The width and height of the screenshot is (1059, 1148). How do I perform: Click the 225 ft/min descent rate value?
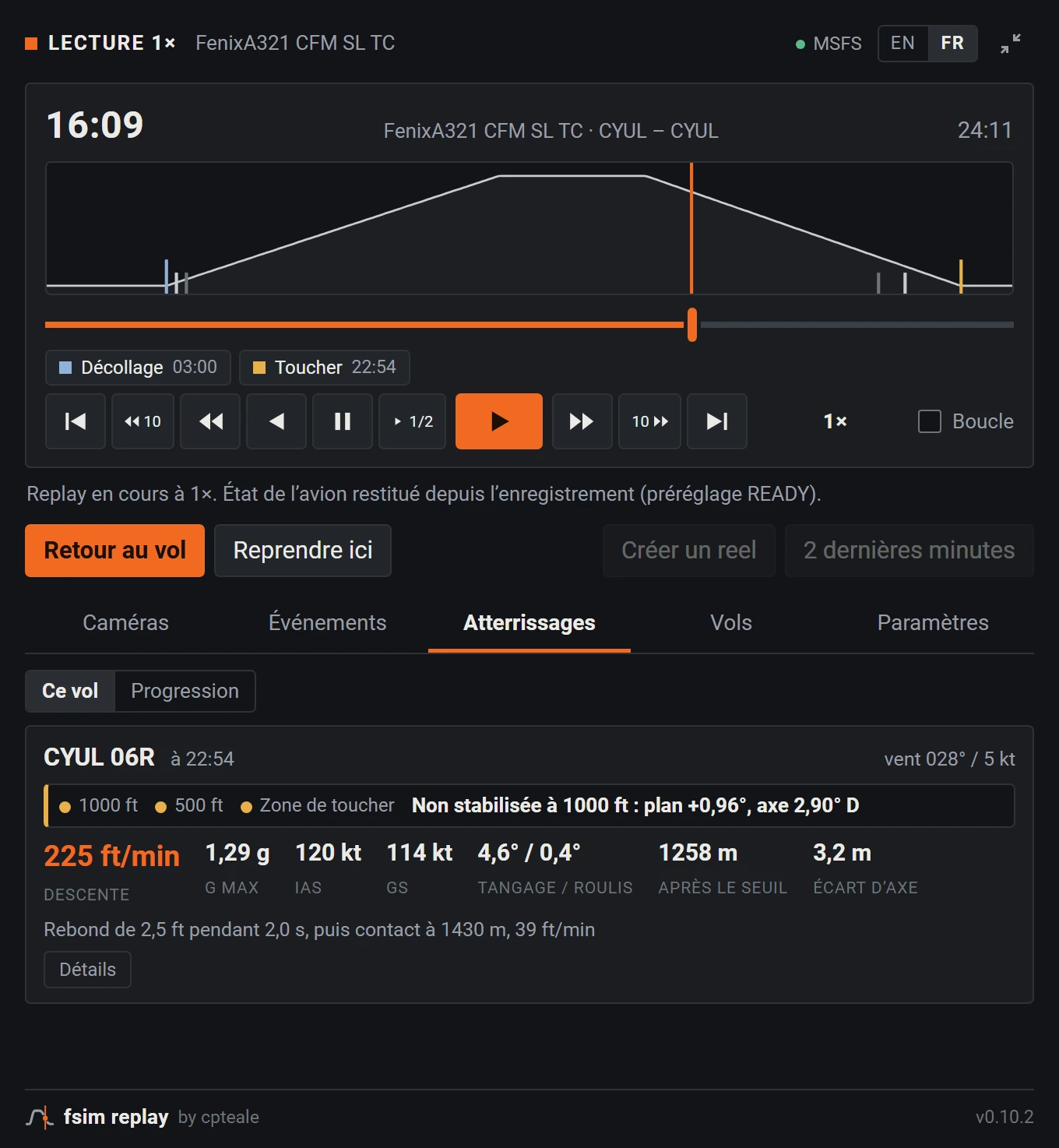[111, 856]
